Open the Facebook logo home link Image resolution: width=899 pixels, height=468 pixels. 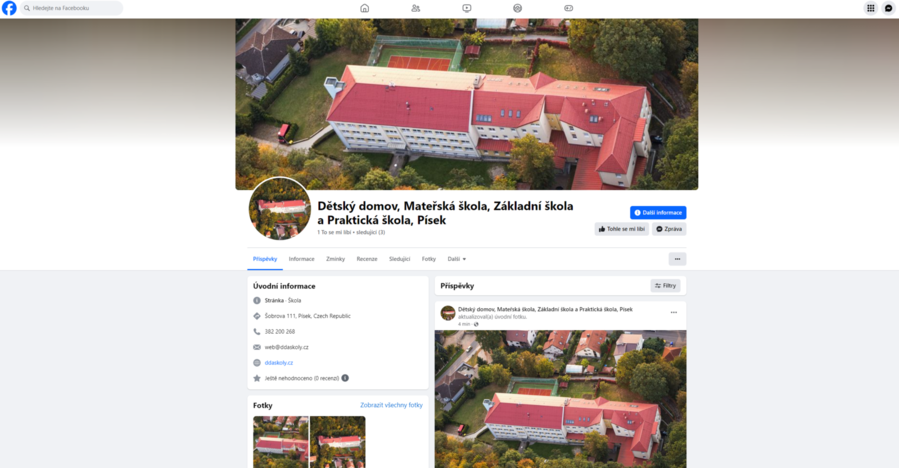point(9,8)
